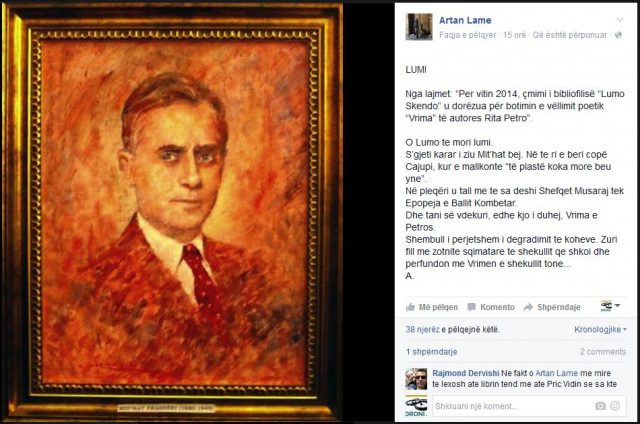640x424 pixels.
Task: Click the framed portrait painting photo
Action: pyautogui.click(x=171, y=212)
